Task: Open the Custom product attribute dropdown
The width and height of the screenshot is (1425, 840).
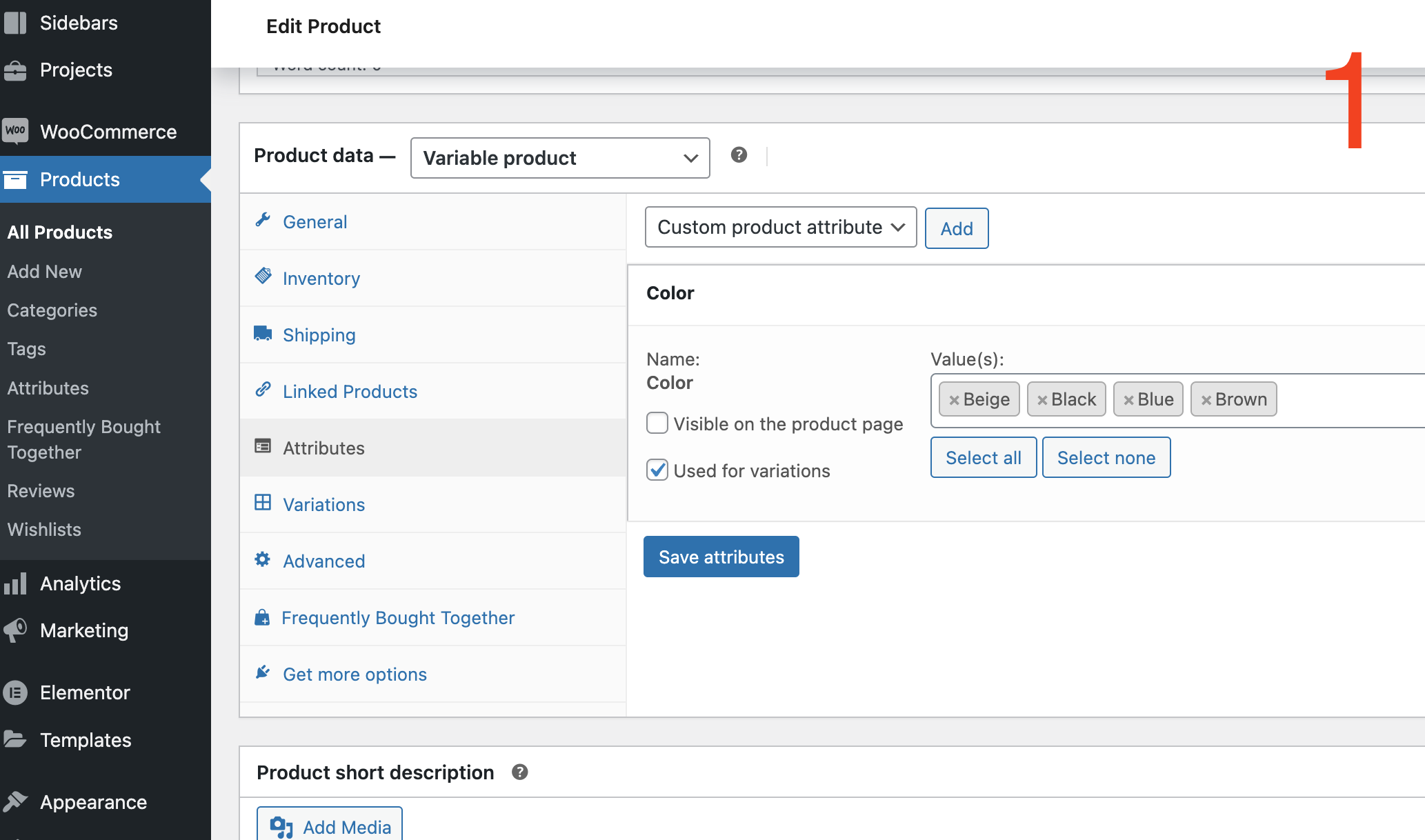Action: tap(780, 227)
